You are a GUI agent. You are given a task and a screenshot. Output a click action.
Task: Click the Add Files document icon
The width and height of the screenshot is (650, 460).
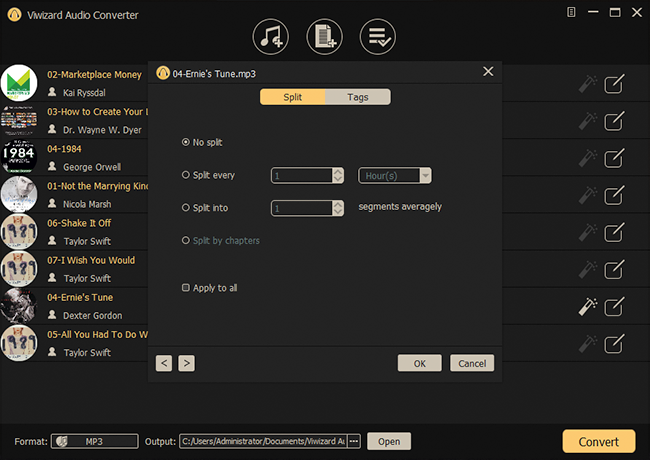(x=324, y=37)
